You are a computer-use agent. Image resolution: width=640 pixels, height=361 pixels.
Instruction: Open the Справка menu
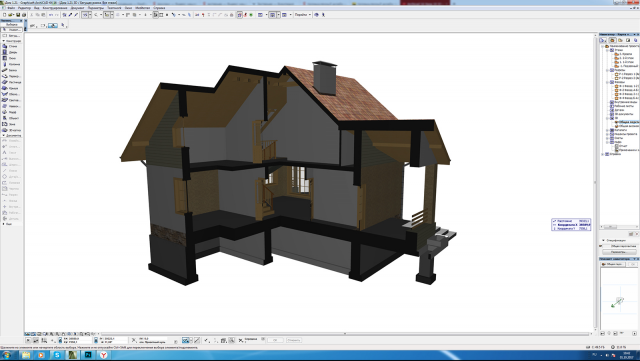159,8
